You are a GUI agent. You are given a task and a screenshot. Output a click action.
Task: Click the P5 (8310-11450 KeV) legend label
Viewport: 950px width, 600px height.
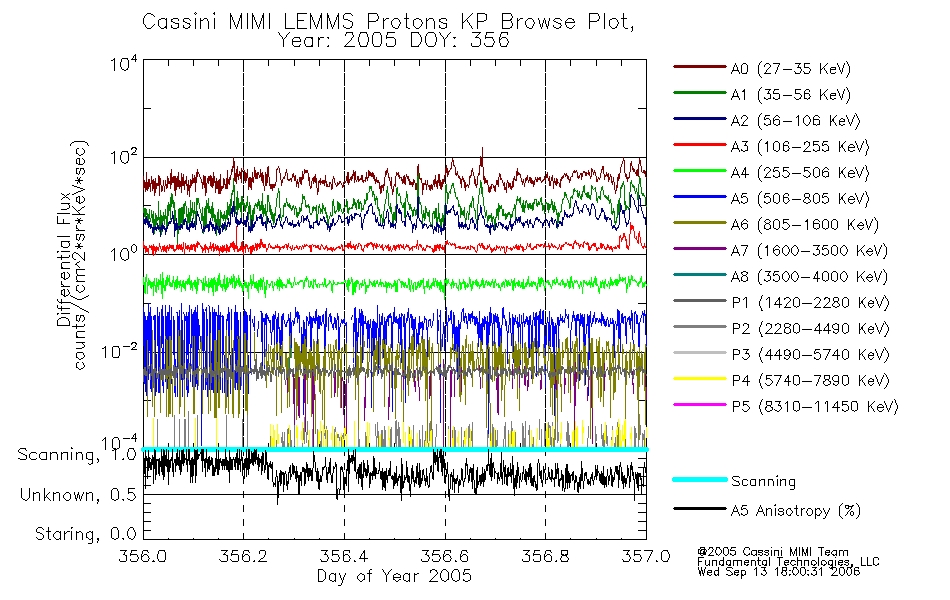(x=815, y=407)
